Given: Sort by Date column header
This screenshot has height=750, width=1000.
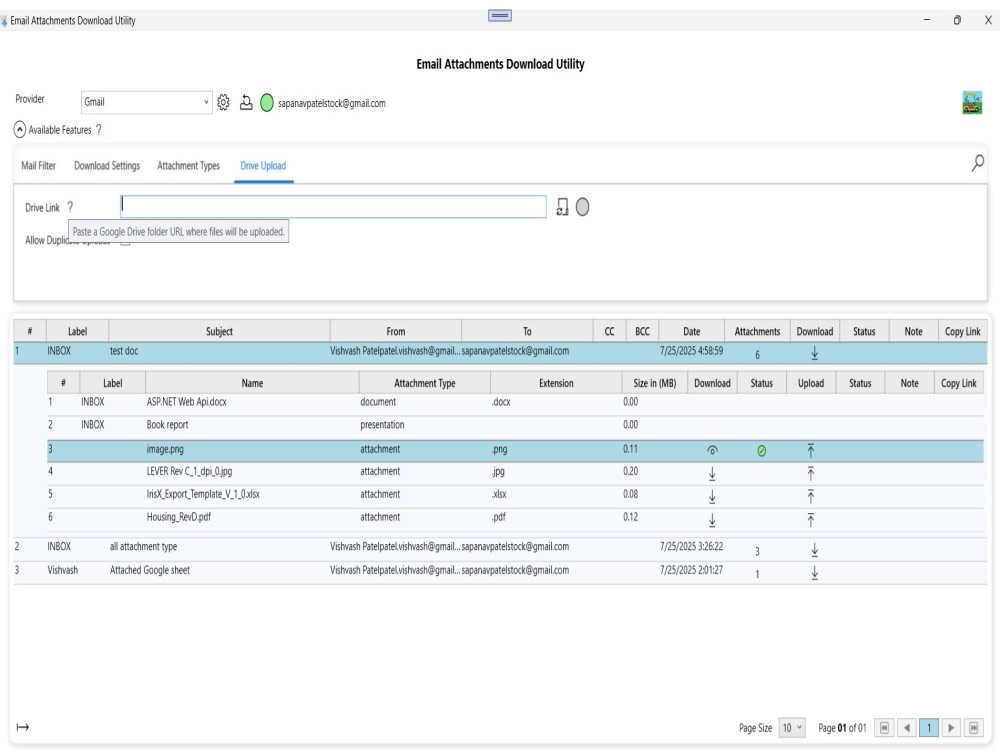Looking at the screenshot, I should [x=691, y=332].
